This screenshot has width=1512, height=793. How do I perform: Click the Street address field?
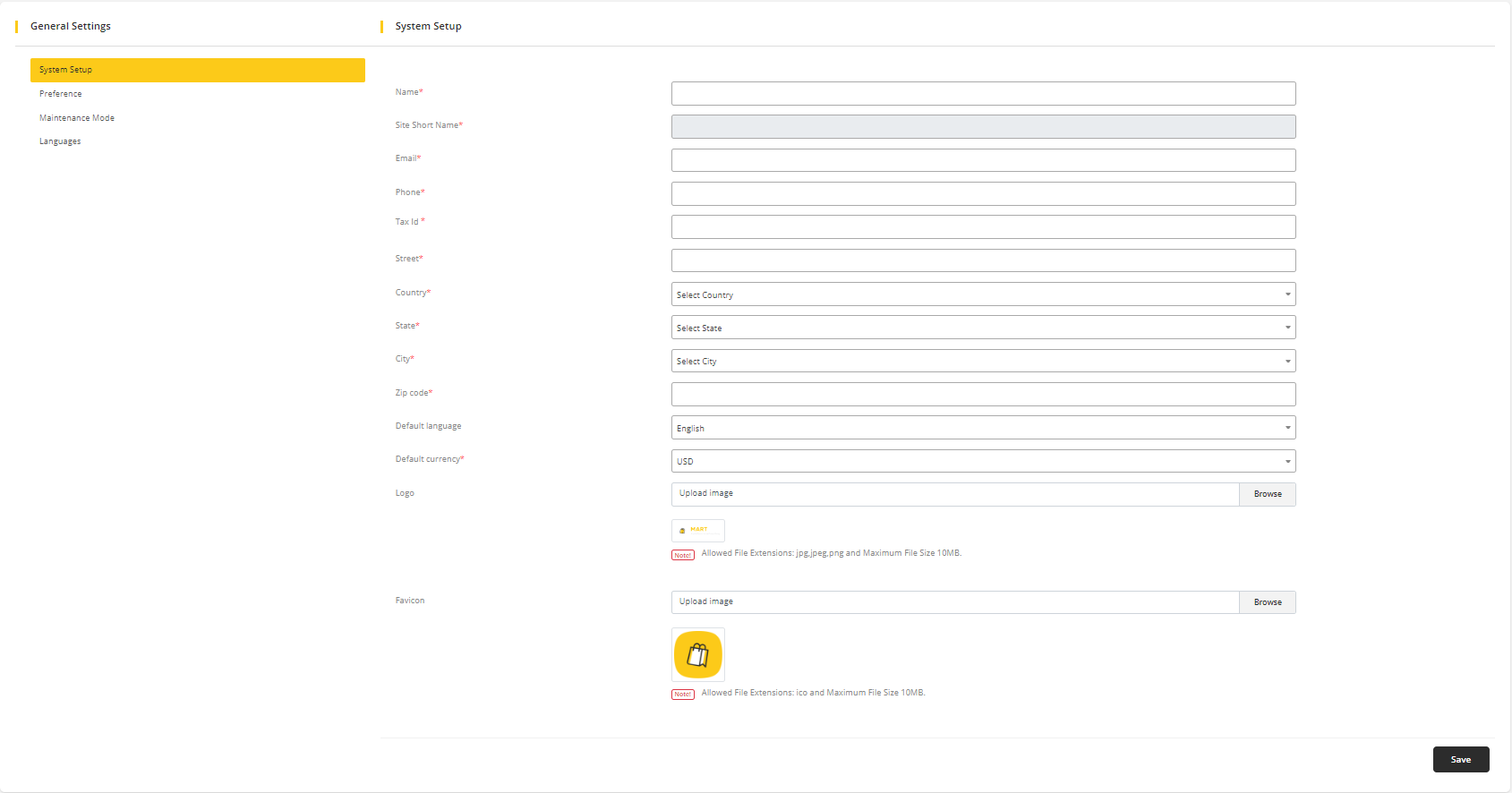click(x=982, y=260)
